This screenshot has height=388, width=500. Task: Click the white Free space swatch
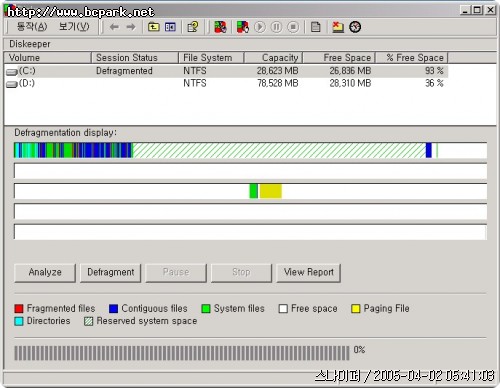point(283,309)
